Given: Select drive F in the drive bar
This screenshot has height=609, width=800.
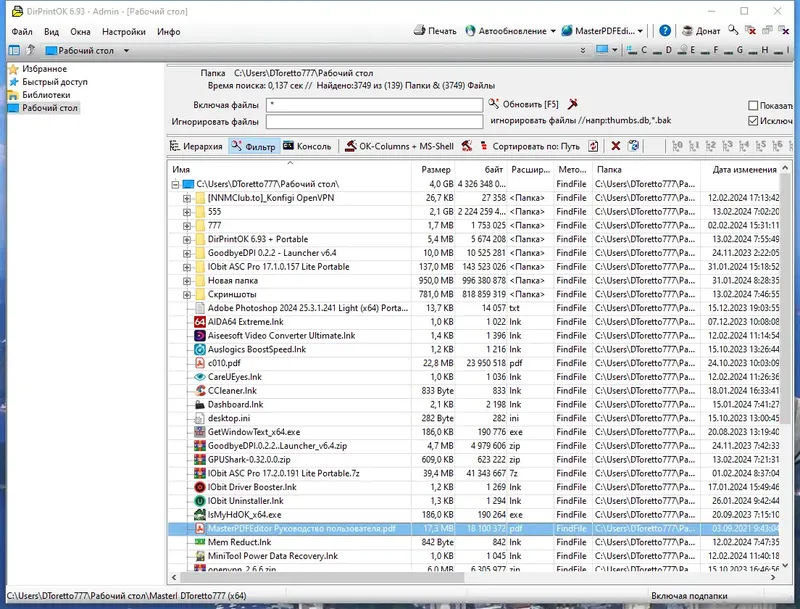Looking at the screenshot, I should point(710,50).
